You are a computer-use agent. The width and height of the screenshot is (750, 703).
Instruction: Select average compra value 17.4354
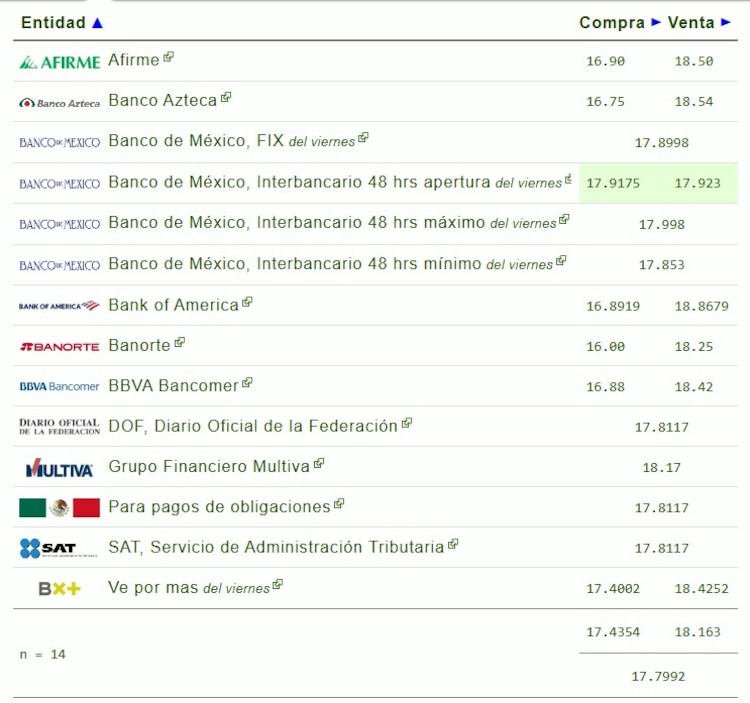[x=613, y=632]
